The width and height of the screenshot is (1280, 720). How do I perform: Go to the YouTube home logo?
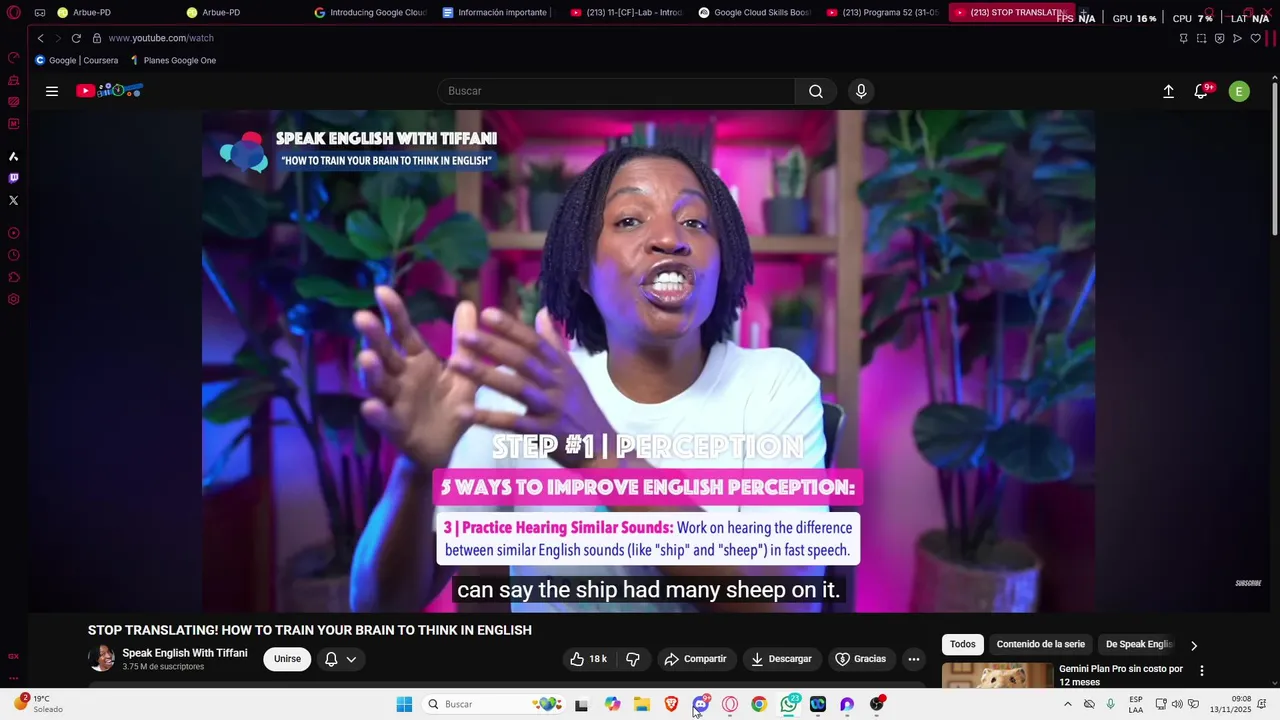click(x=110, y=91)
